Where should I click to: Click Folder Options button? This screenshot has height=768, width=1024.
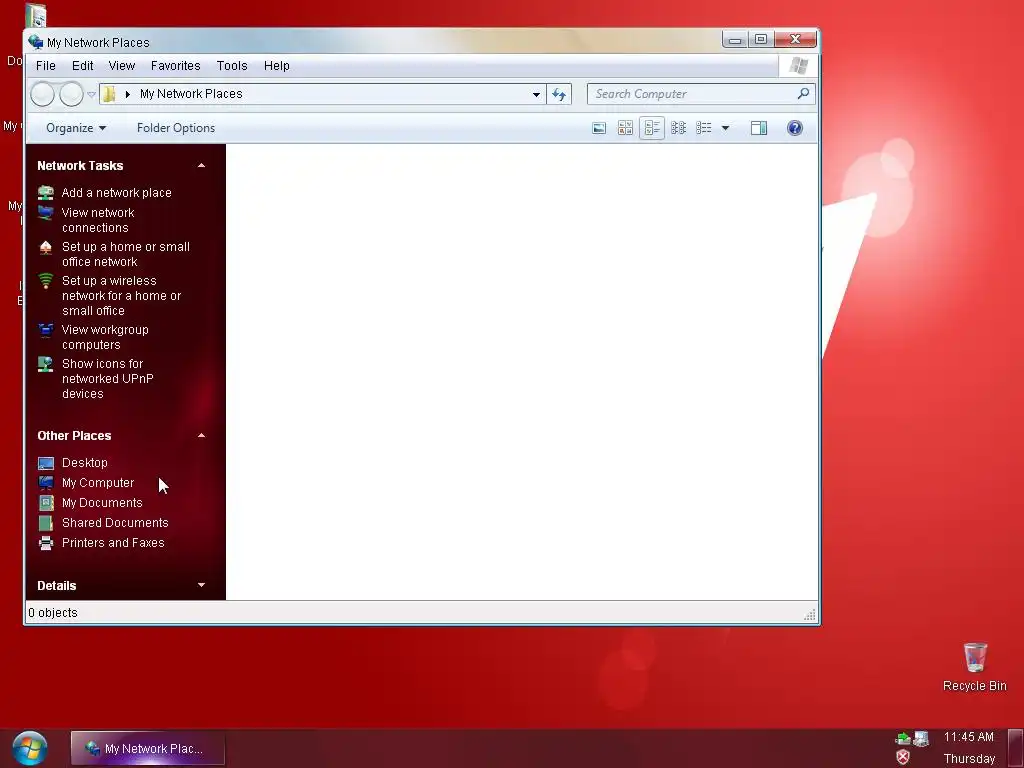(176, 128)
